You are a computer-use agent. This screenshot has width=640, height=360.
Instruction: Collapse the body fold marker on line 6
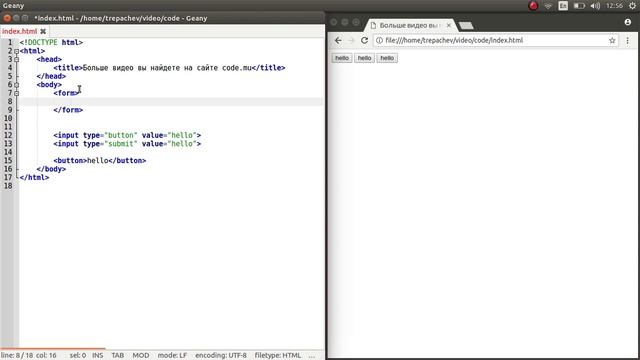[x=16, y=85]
